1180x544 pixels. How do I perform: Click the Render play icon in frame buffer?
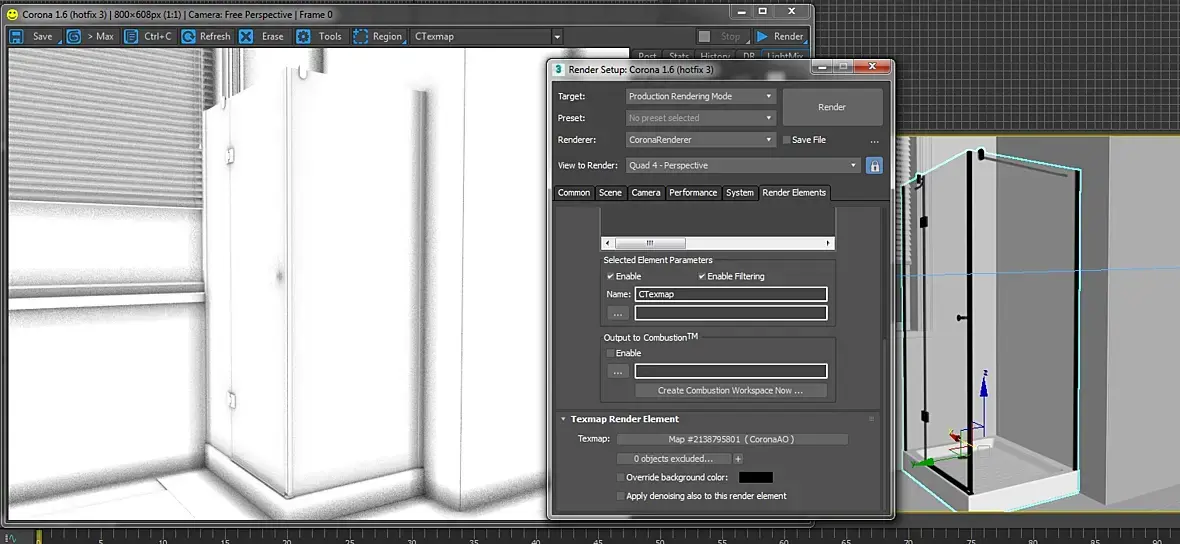(762, 36)
